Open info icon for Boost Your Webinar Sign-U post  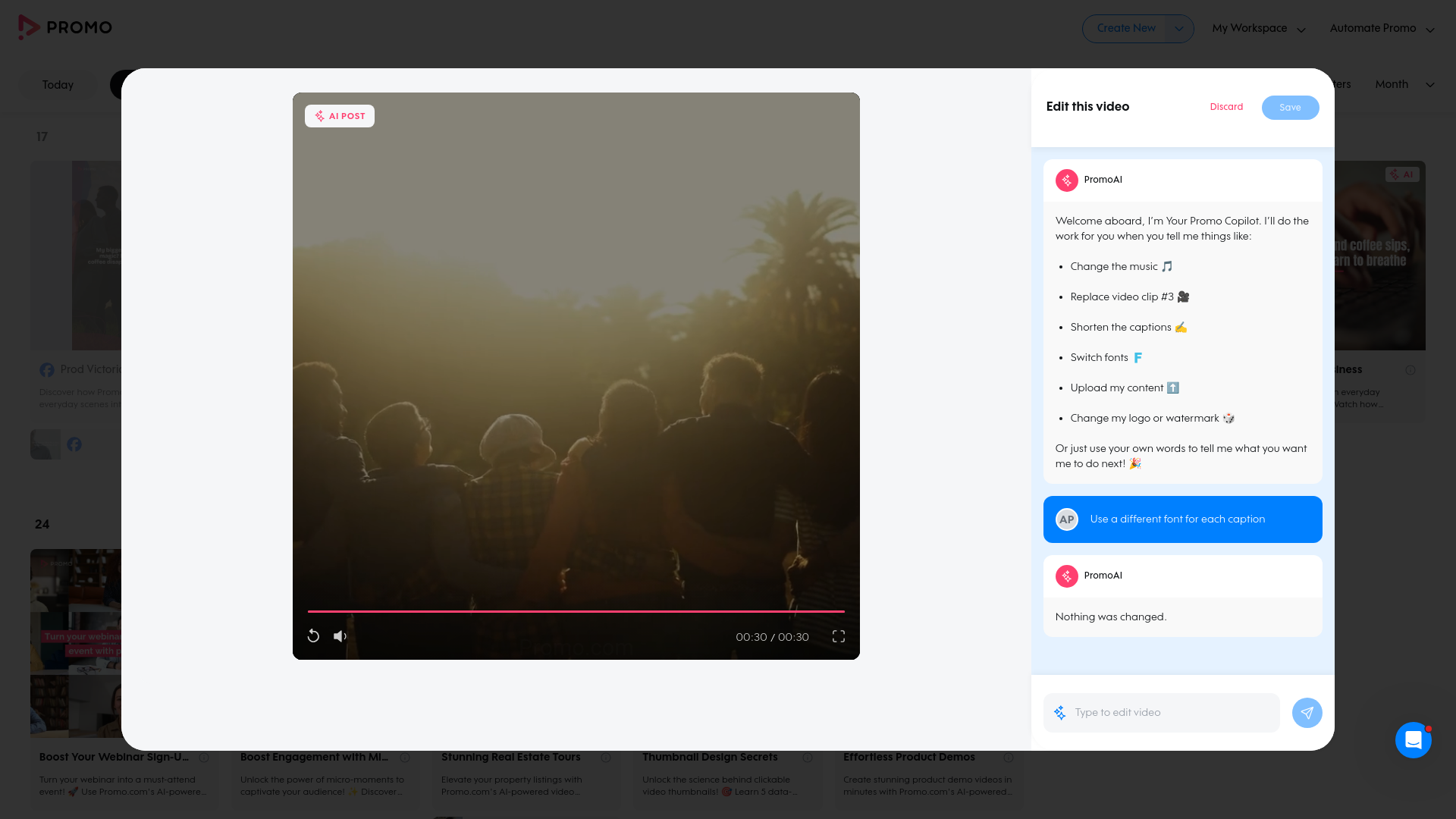click(204, 758)
